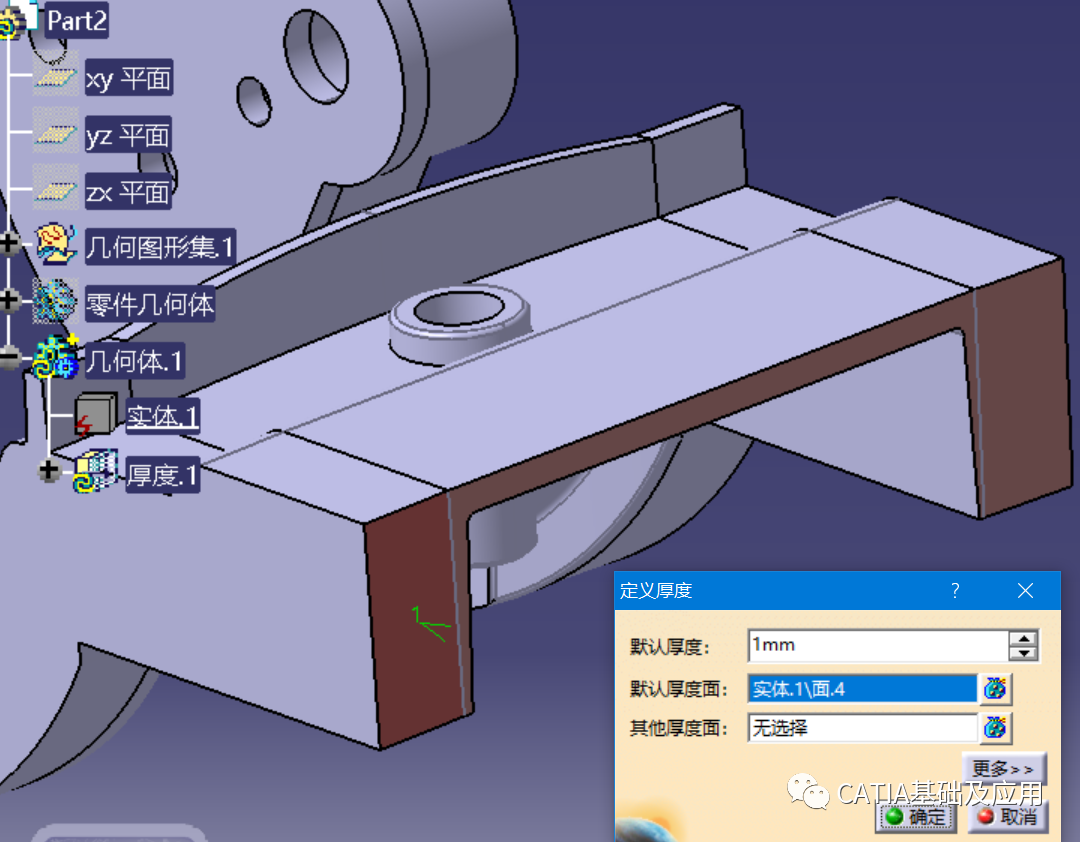Image resolution: width=1080 pixels, height=842 pixels.
Task: Select the 几何体.1 label
Action: (x=134, y=360)
